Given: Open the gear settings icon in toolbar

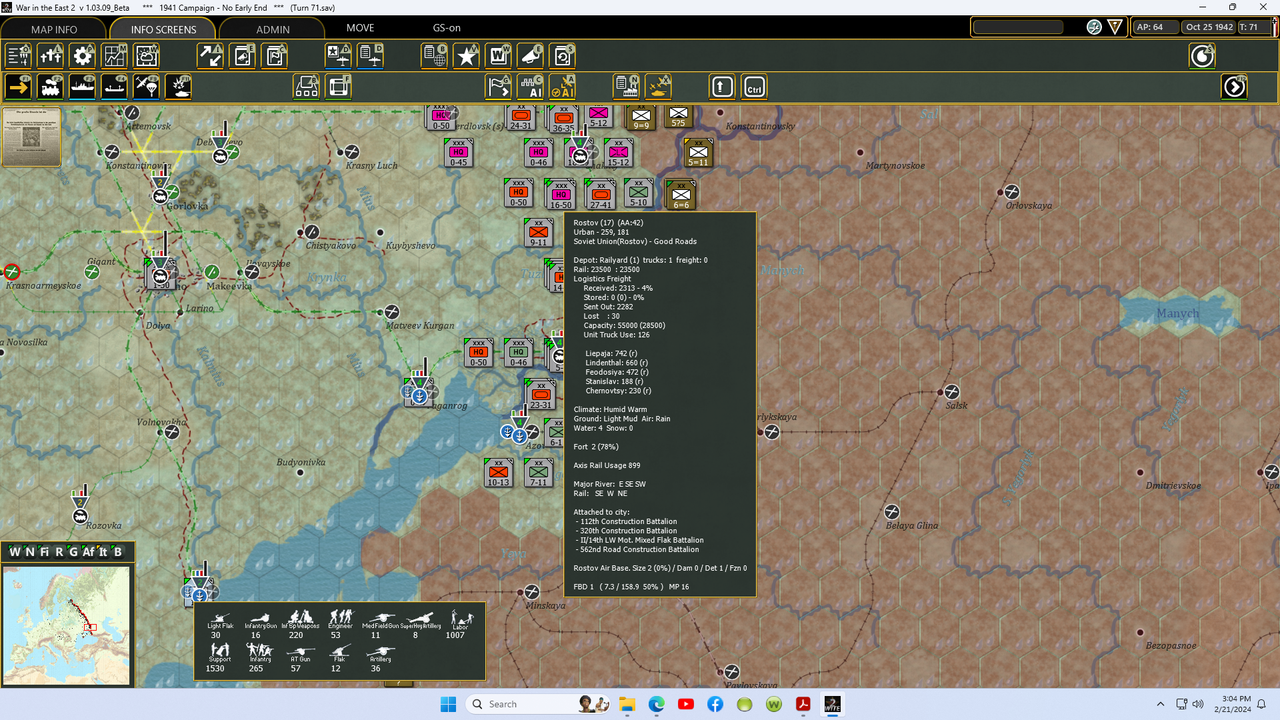Looking at the screenshot, I should click(x=83, y=56).
